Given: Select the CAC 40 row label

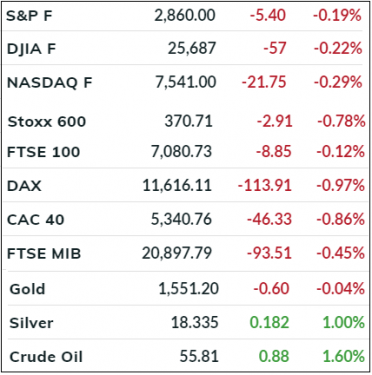Looking at the screenshot, I should click(x=35, y=220).
